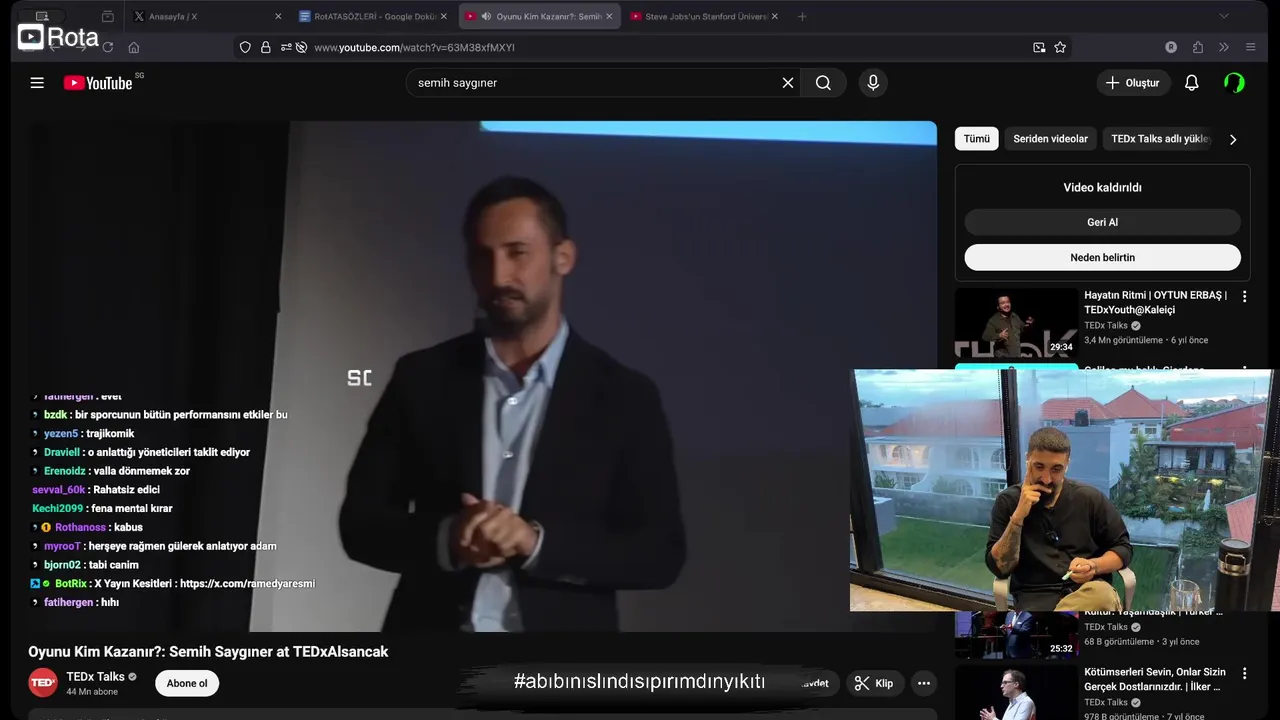Click the magnifier search button

tap(823, 83)
